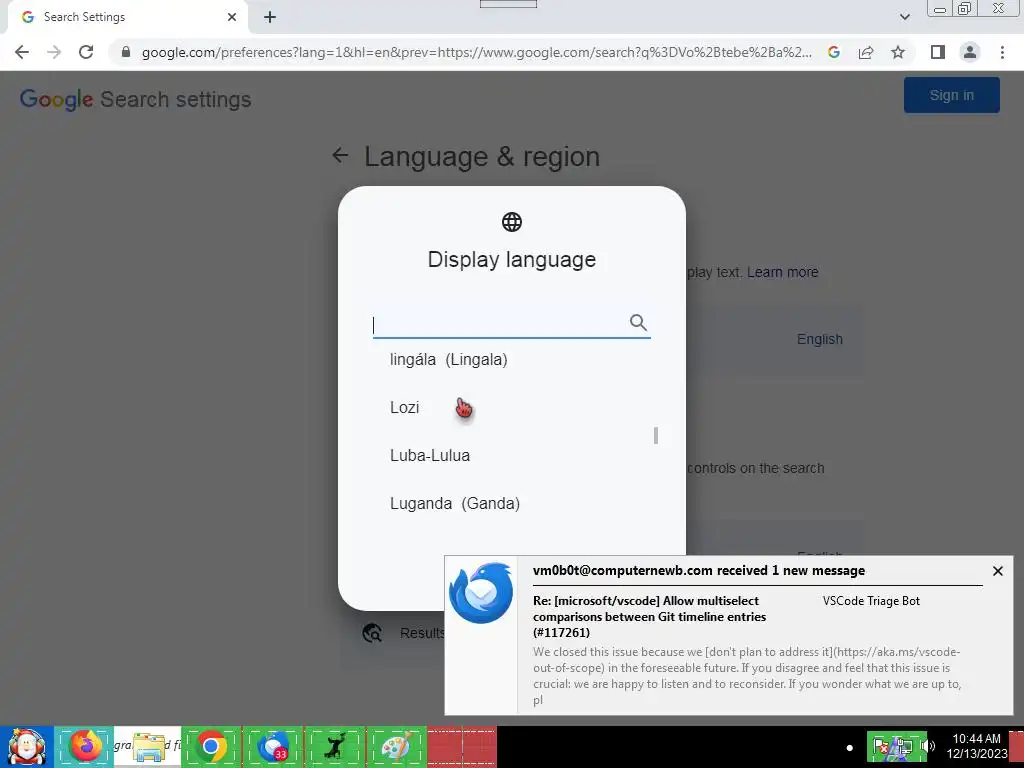Open file explorer folder in taskbar

click(x=148, y=746)
